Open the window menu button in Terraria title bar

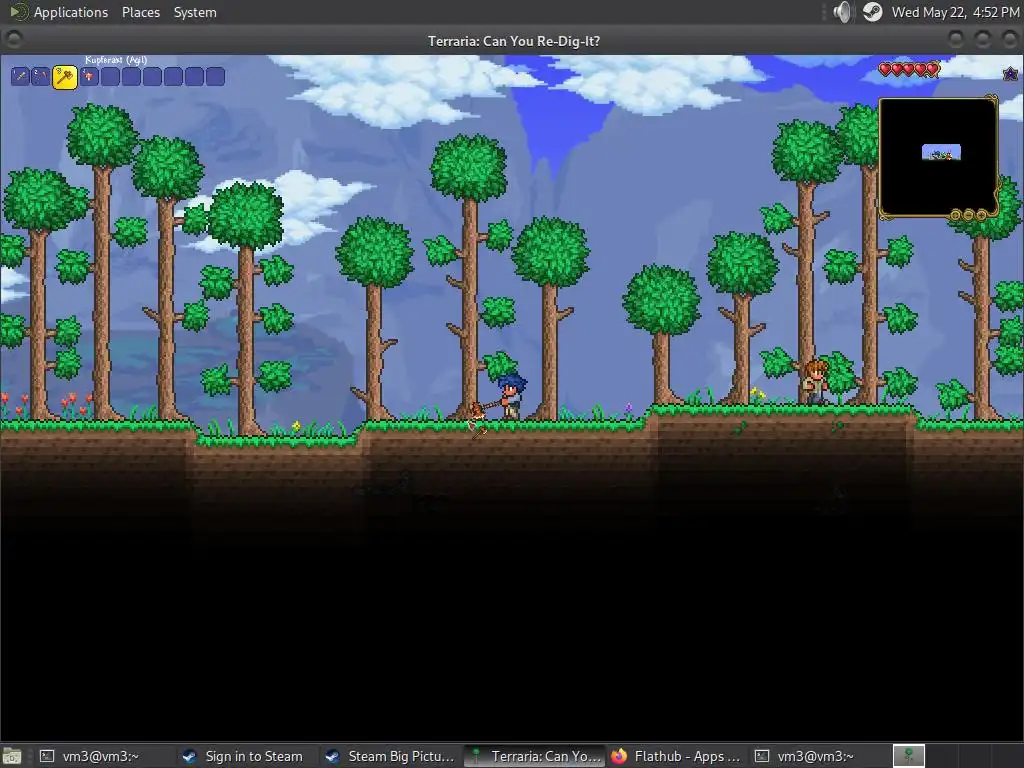point(12,40)
